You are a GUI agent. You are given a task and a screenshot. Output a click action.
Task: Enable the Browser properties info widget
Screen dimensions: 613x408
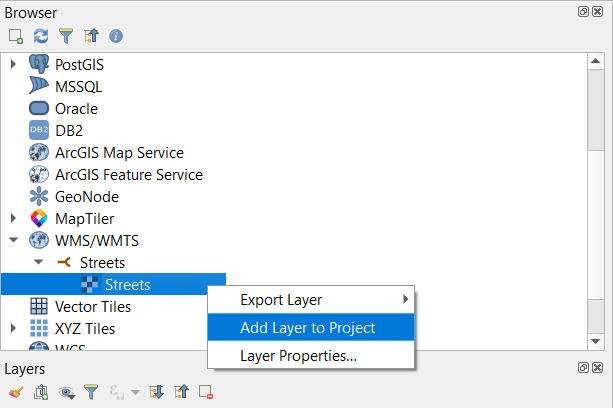pyautogui.click(x=116, y=36)
